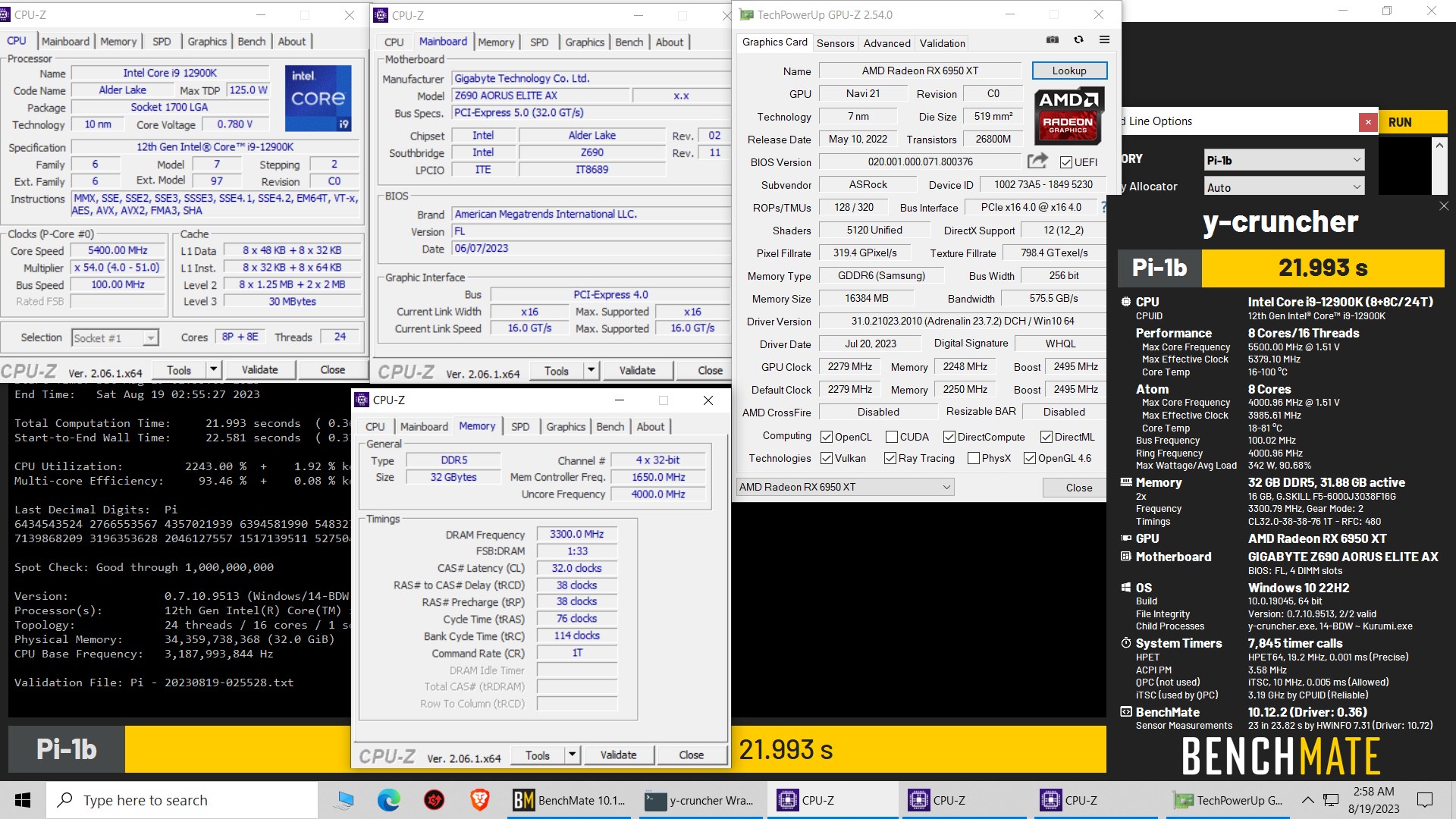Switch to Advanced tab in GPU-Z
The height and width of the screenshot is (819, 1456).
point(886,43)
